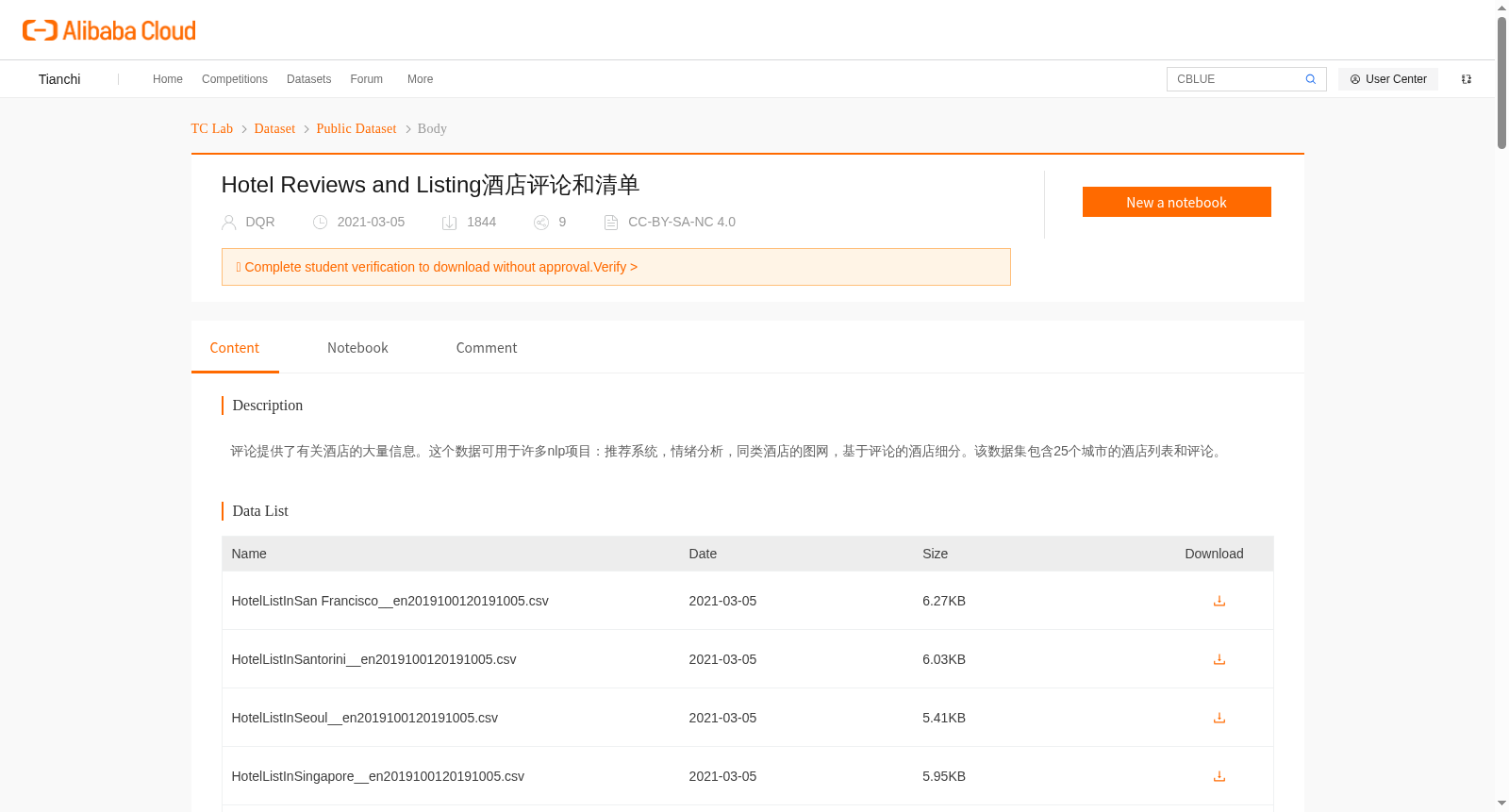Click HotelListInSantorini__en2019100120191005.csv filename
The width and height of the screenshot is (1509, 812).
tap(373, 659)
